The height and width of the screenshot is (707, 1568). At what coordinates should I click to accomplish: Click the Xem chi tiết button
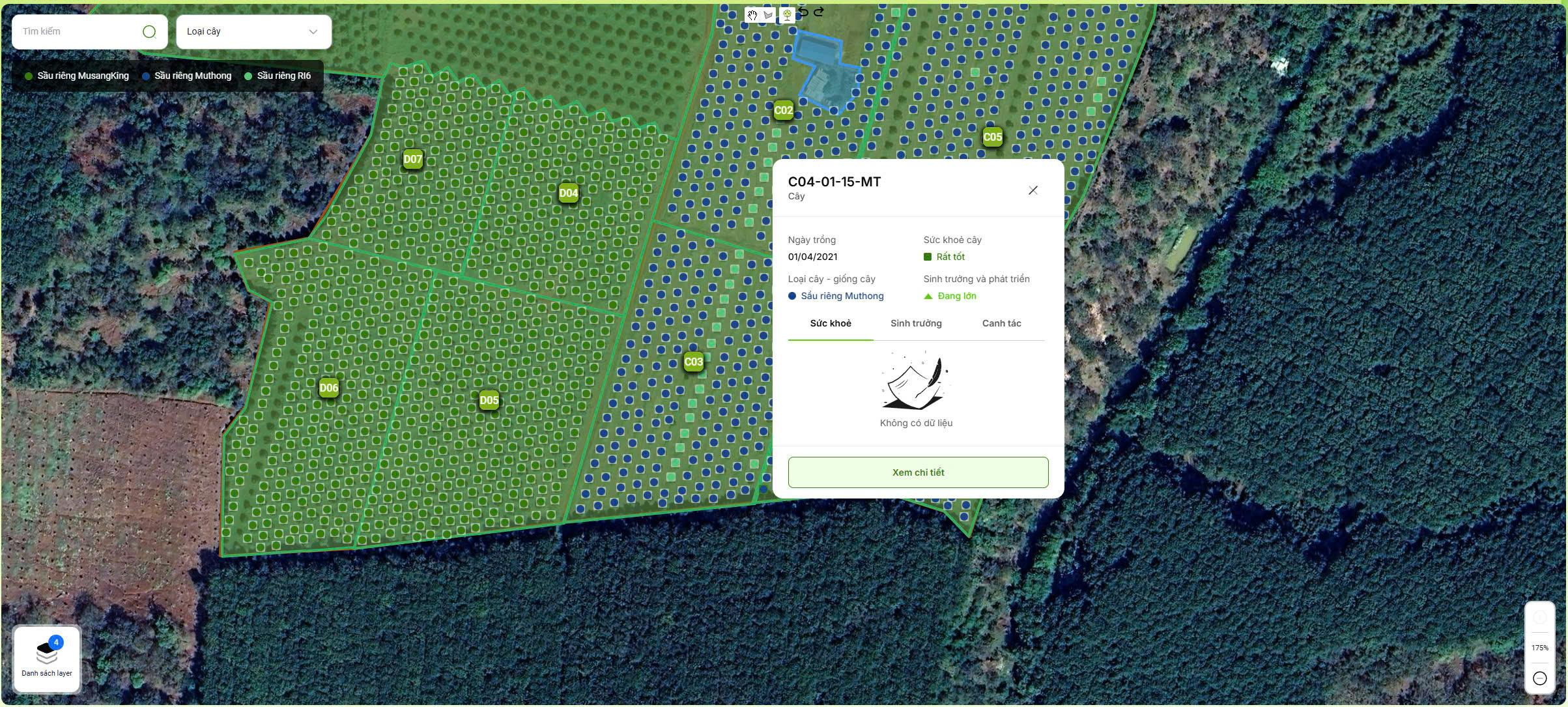pyautogui.click(x=918, y=472)
